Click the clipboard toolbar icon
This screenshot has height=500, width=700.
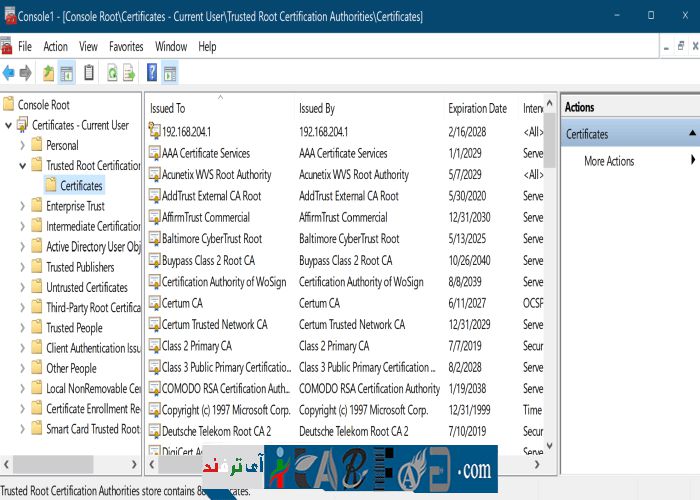(x=89, y=73)
